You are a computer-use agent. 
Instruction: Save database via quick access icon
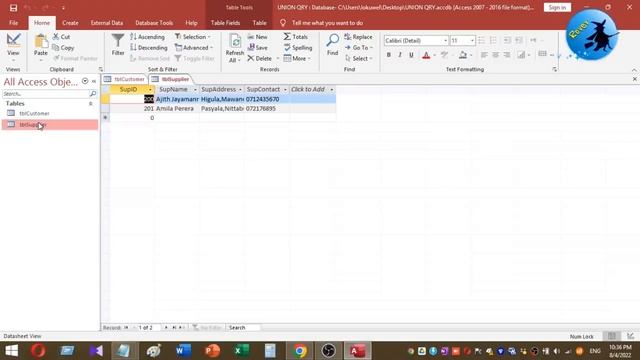point(13,8)
